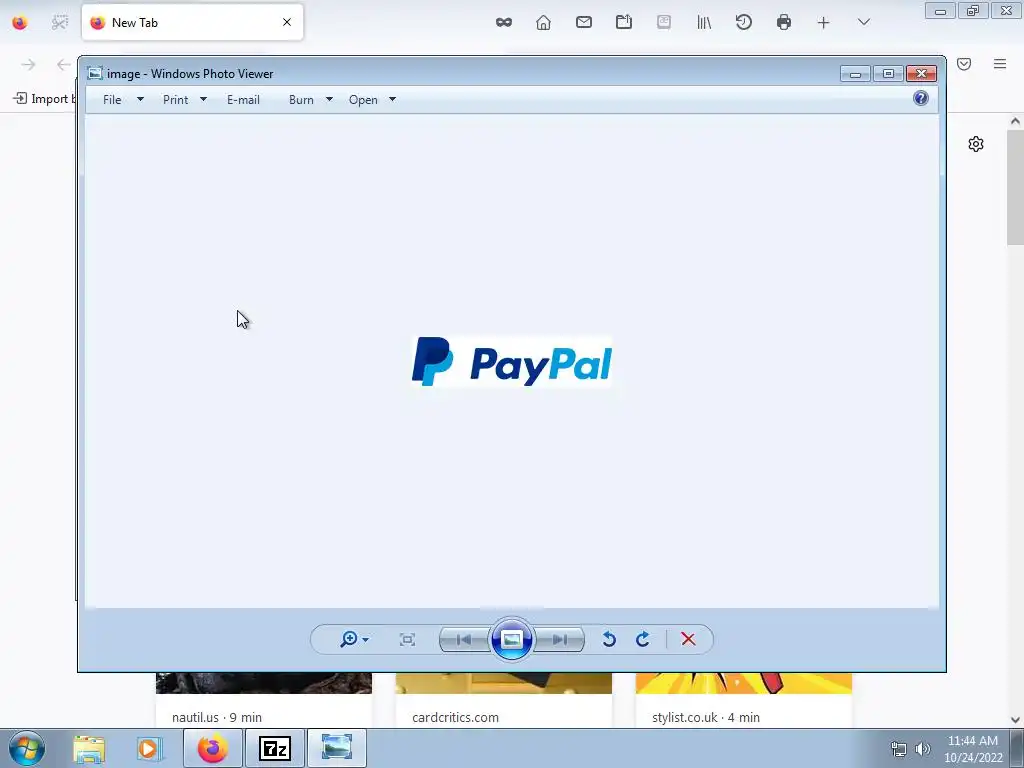Click the Firefox scrollbar down arrow
1024x768 pixels.
[x=1015, y=720]
